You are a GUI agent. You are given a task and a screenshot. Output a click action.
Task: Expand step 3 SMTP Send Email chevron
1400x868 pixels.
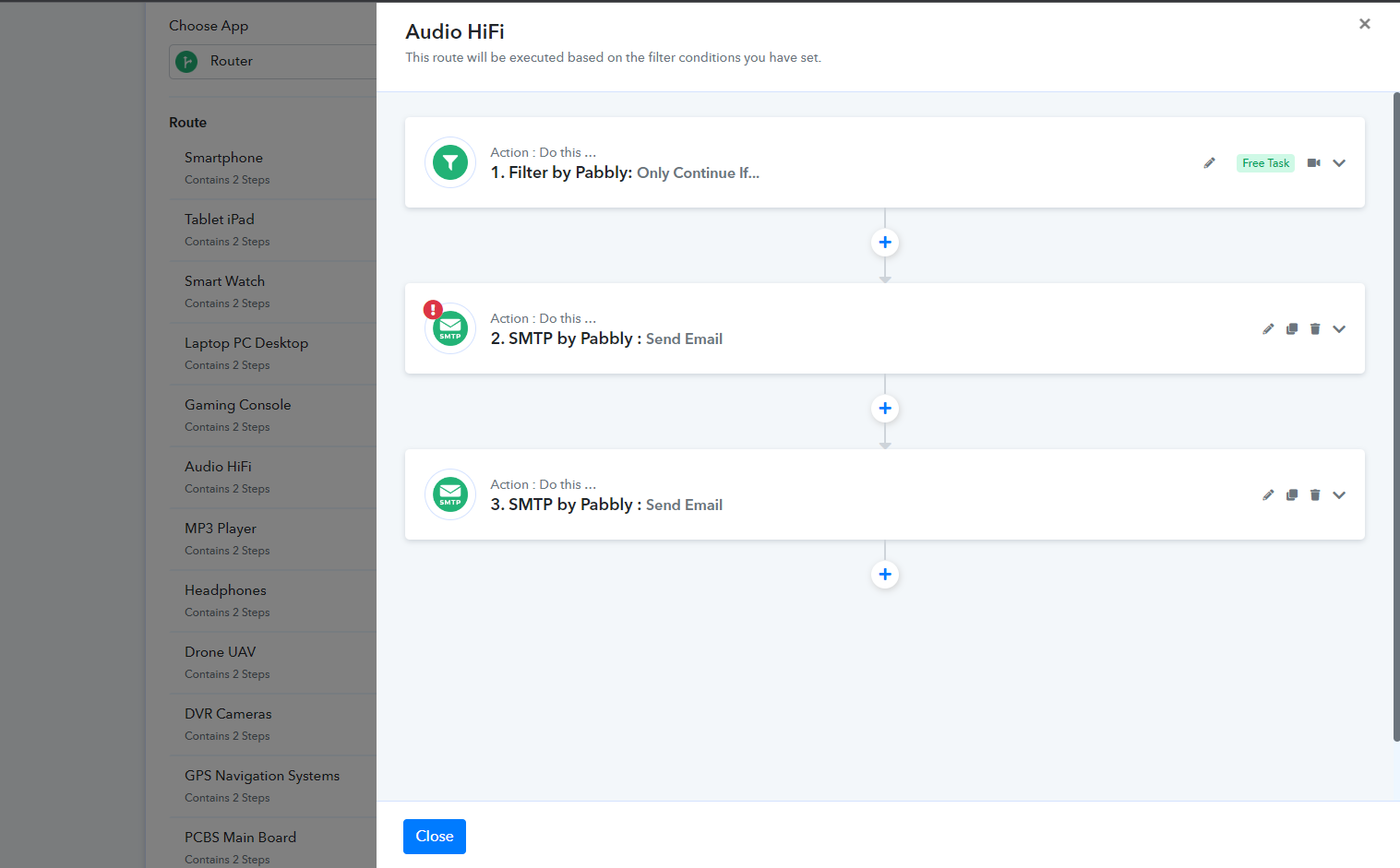(x=1339, y=495)
